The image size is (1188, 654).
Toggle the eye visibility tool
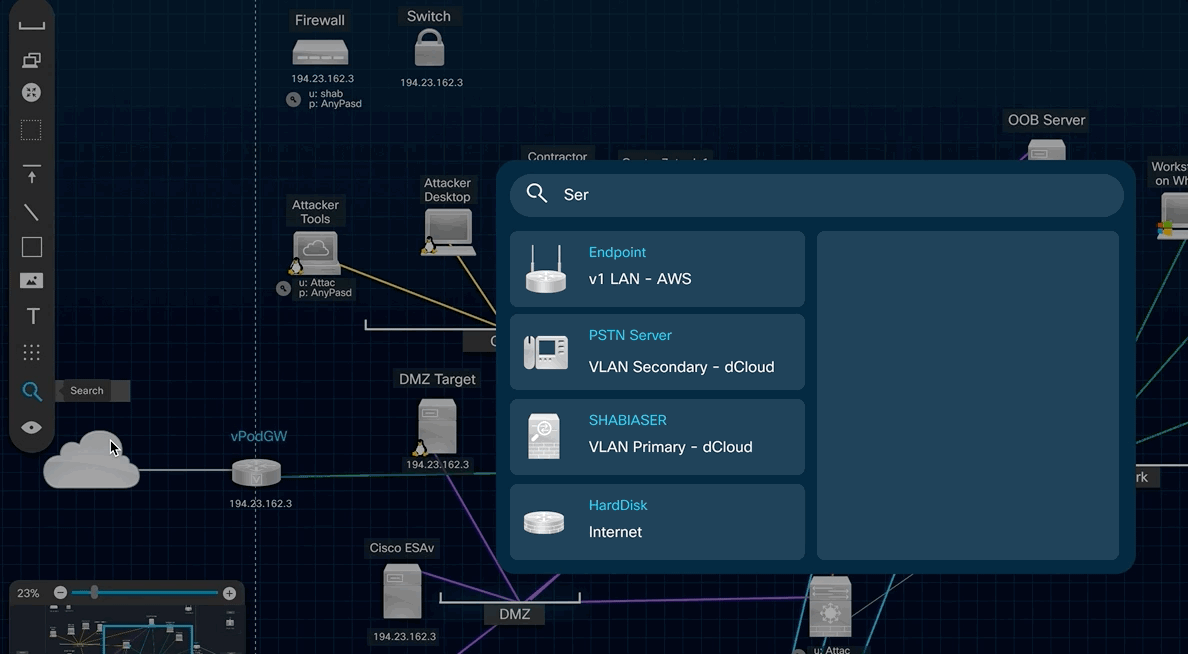tap(31, 427)
